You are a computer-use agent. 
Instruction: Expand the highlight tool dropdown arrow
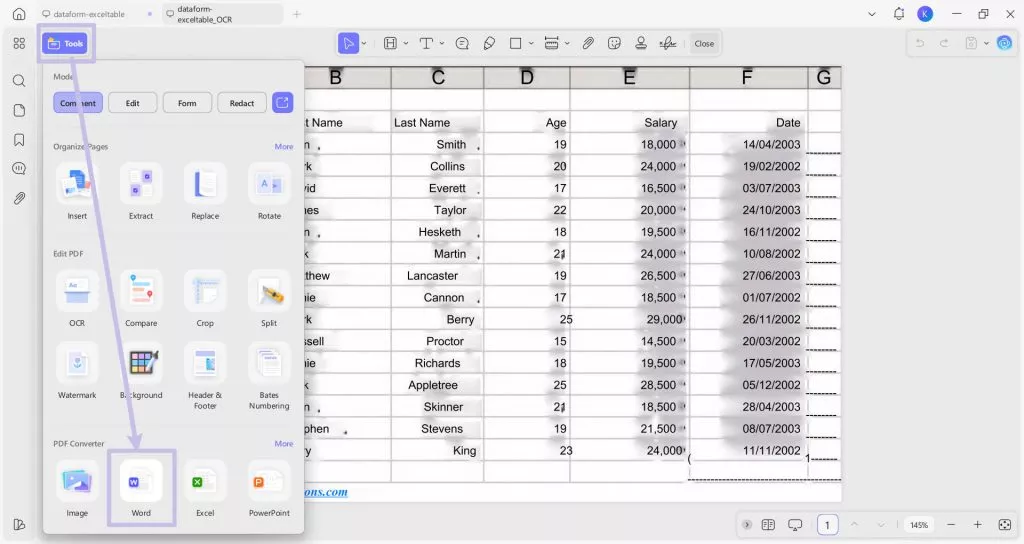coord(406,44)
